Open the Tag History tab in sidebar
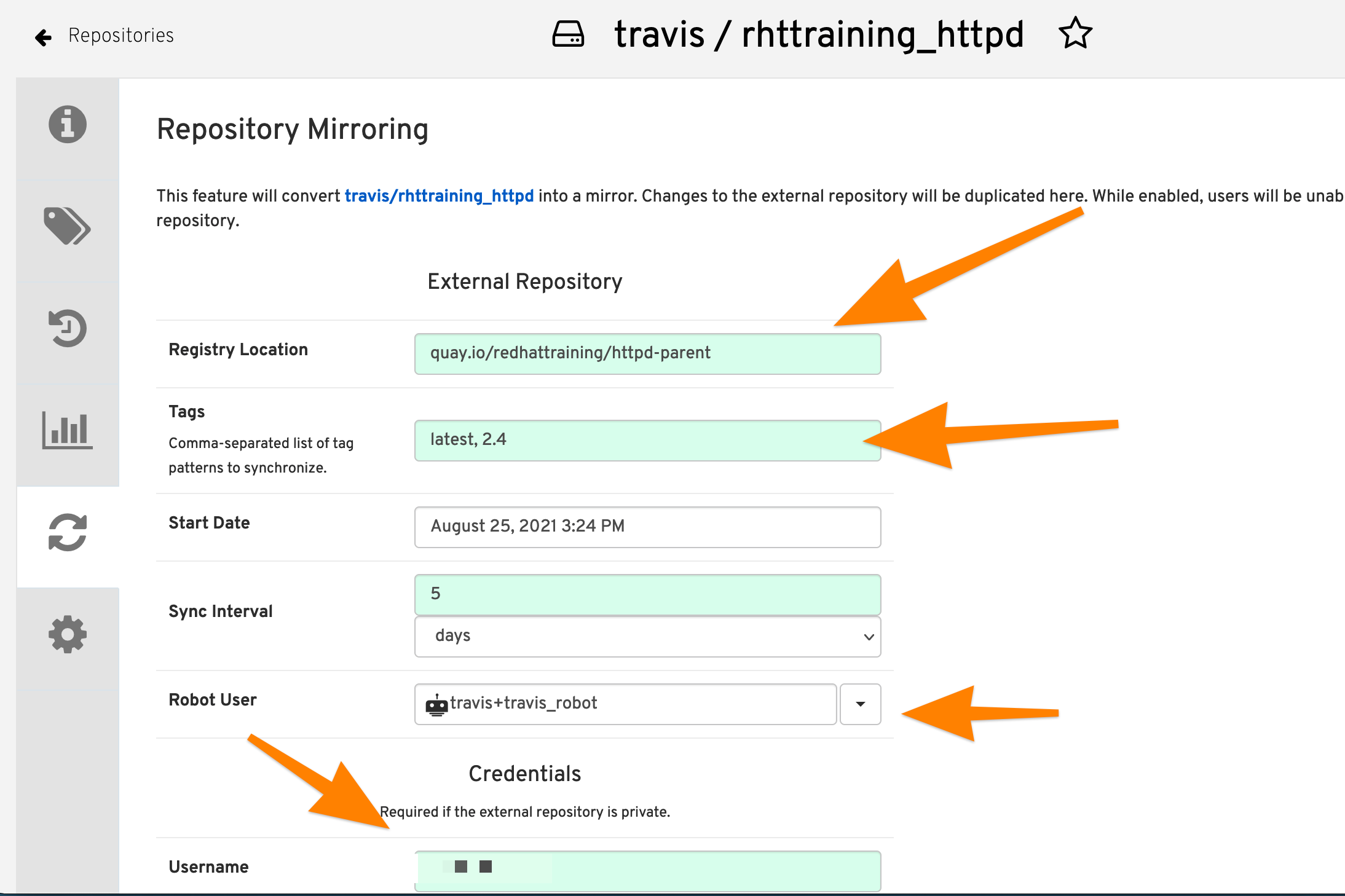Screen dimensions: 1345x896 pos(68,328)
